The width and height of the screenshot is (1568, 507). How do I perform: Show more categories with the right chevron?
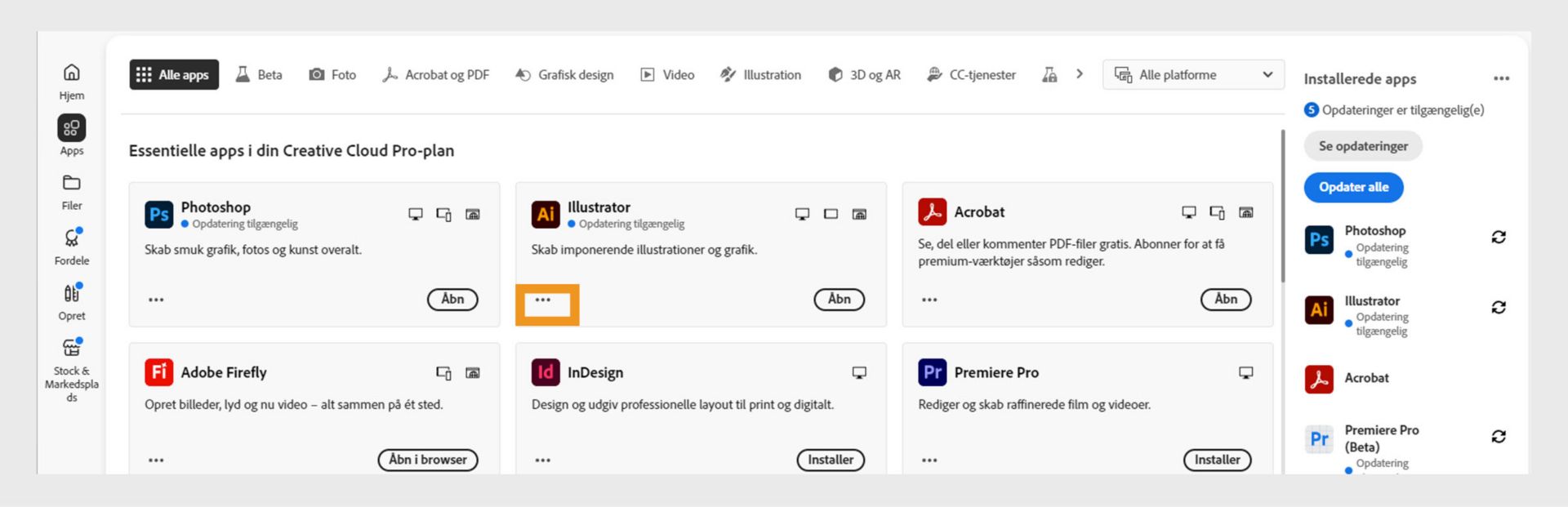click(1080, 74)
